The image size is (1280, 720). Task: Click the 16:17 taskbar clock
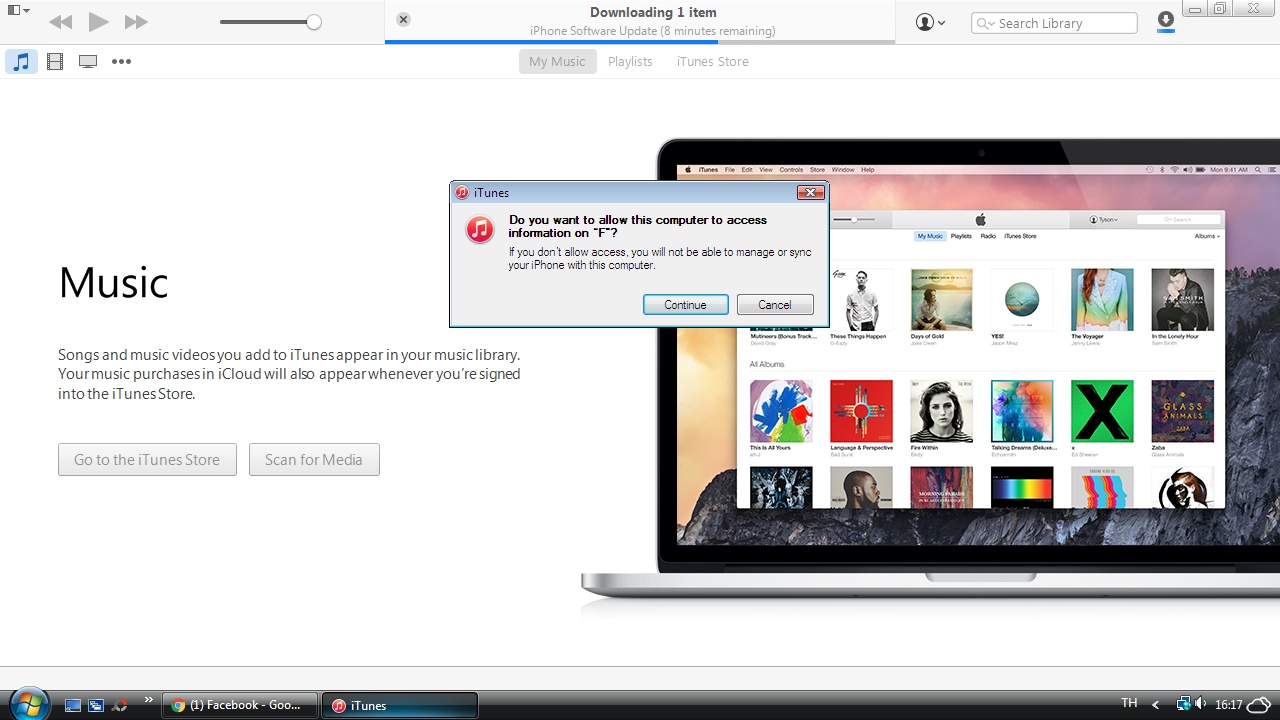(1228, 705)
